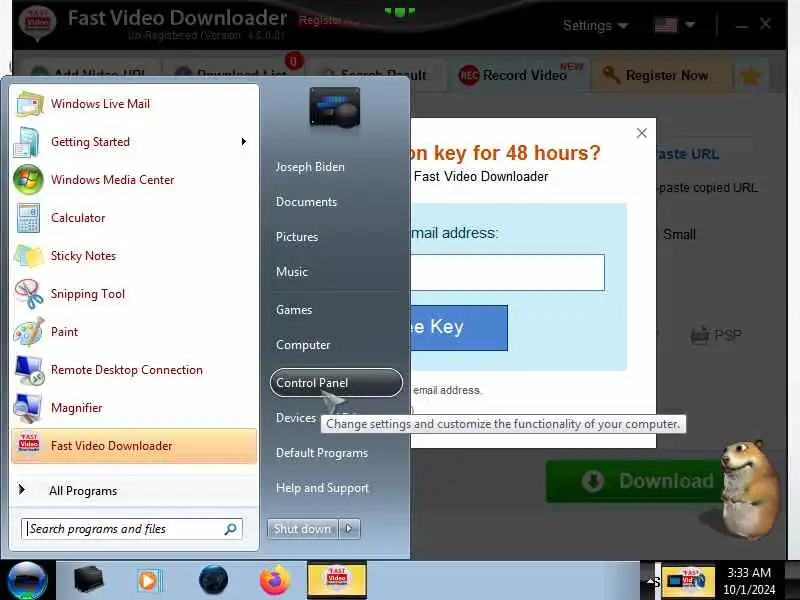Click the gold star favorites icon
Viewport: 800px width, 600px height.
click(x=751, y=76)
